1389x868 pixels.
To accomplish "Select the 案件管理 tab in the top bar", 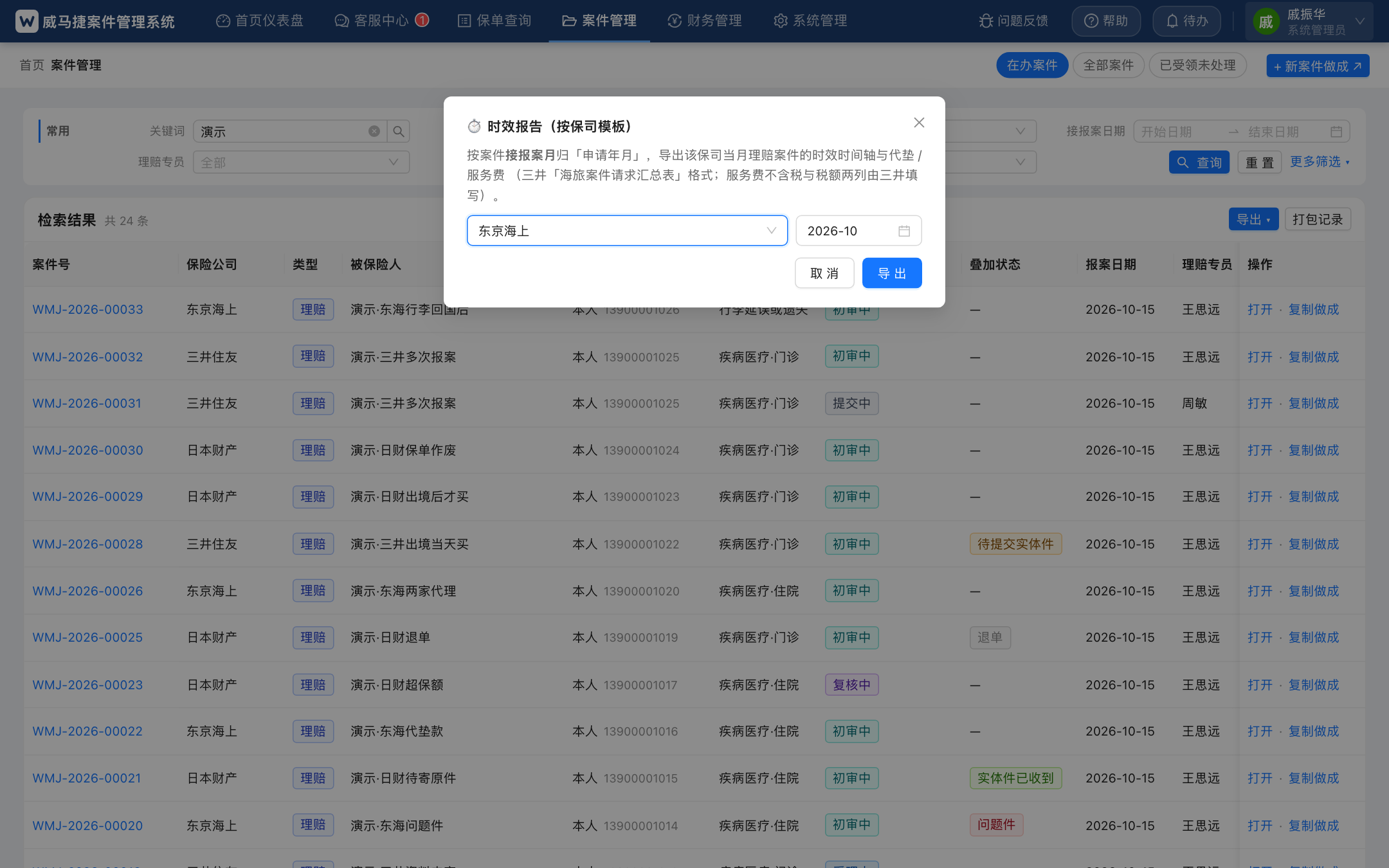I will click(x=599, y=21).
